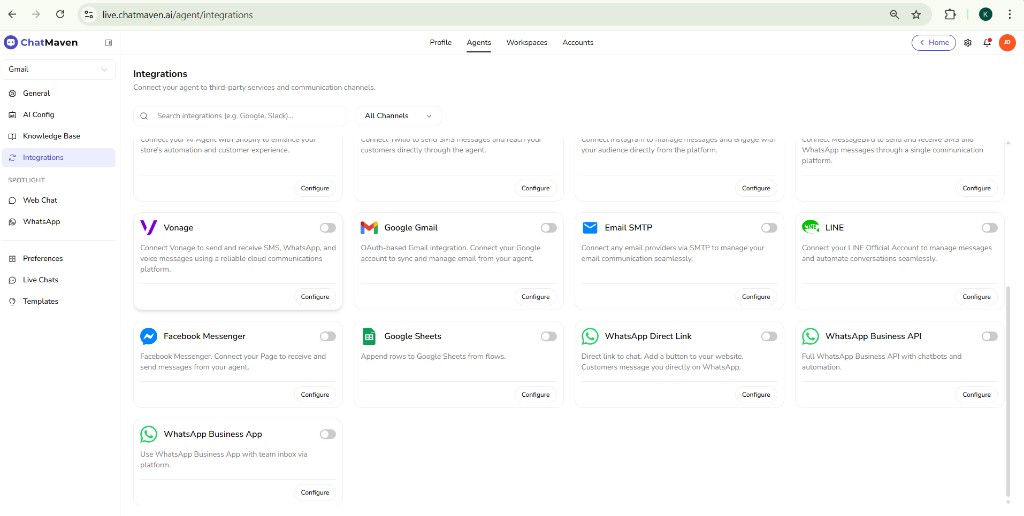Configure the Google Sheets integration
The width and height of the screenshot is (1024, 516).
536,395
